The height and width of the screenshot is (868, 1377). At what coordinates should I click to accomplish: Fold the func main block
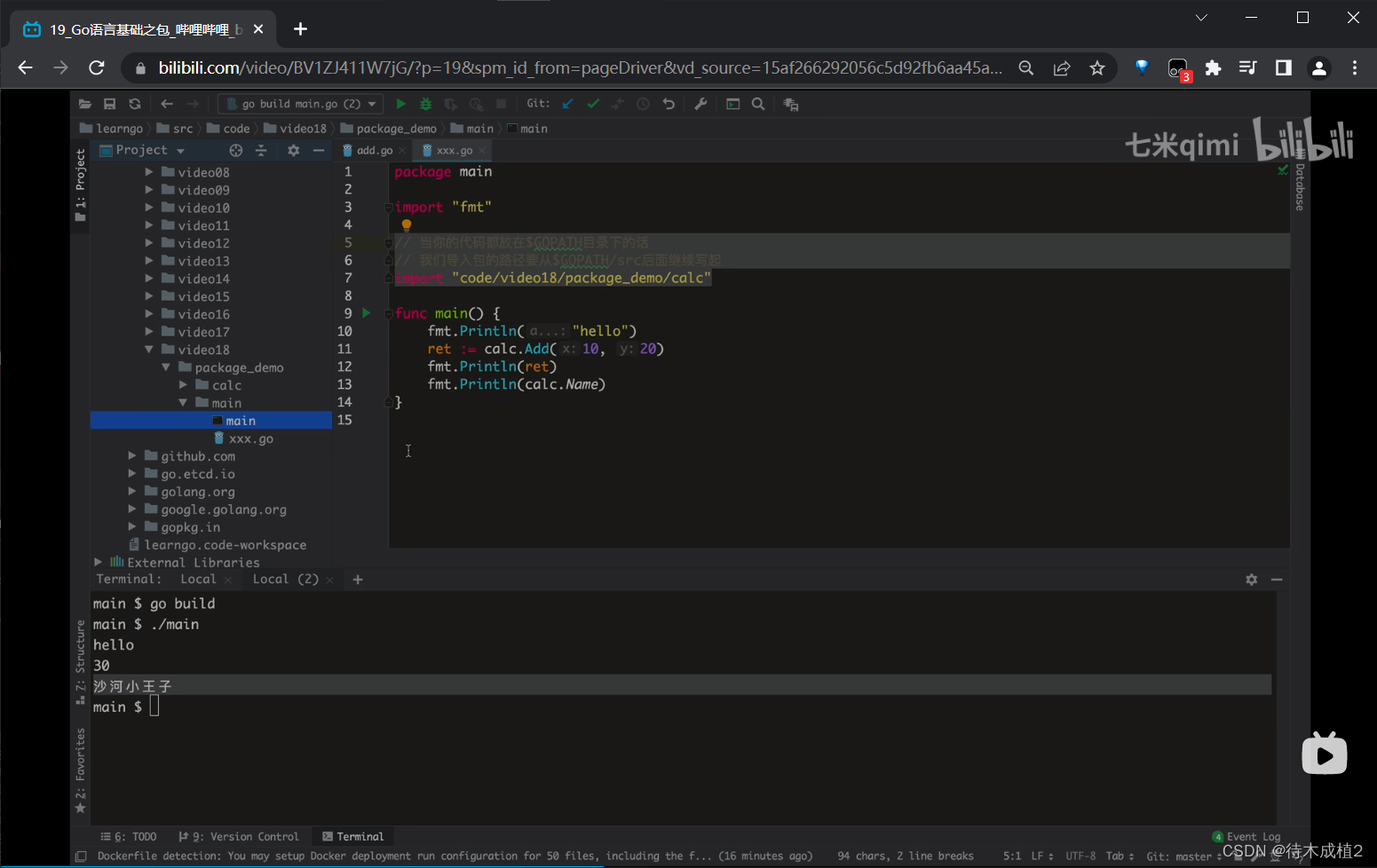[388, 313]
